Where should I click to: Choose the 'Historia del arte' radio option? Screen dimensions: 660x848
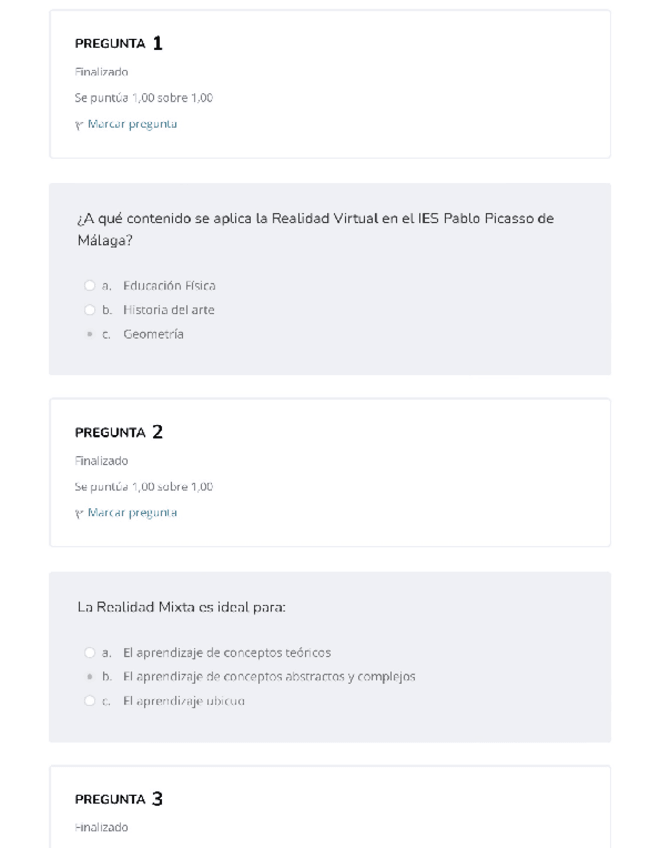click(90, 310)
